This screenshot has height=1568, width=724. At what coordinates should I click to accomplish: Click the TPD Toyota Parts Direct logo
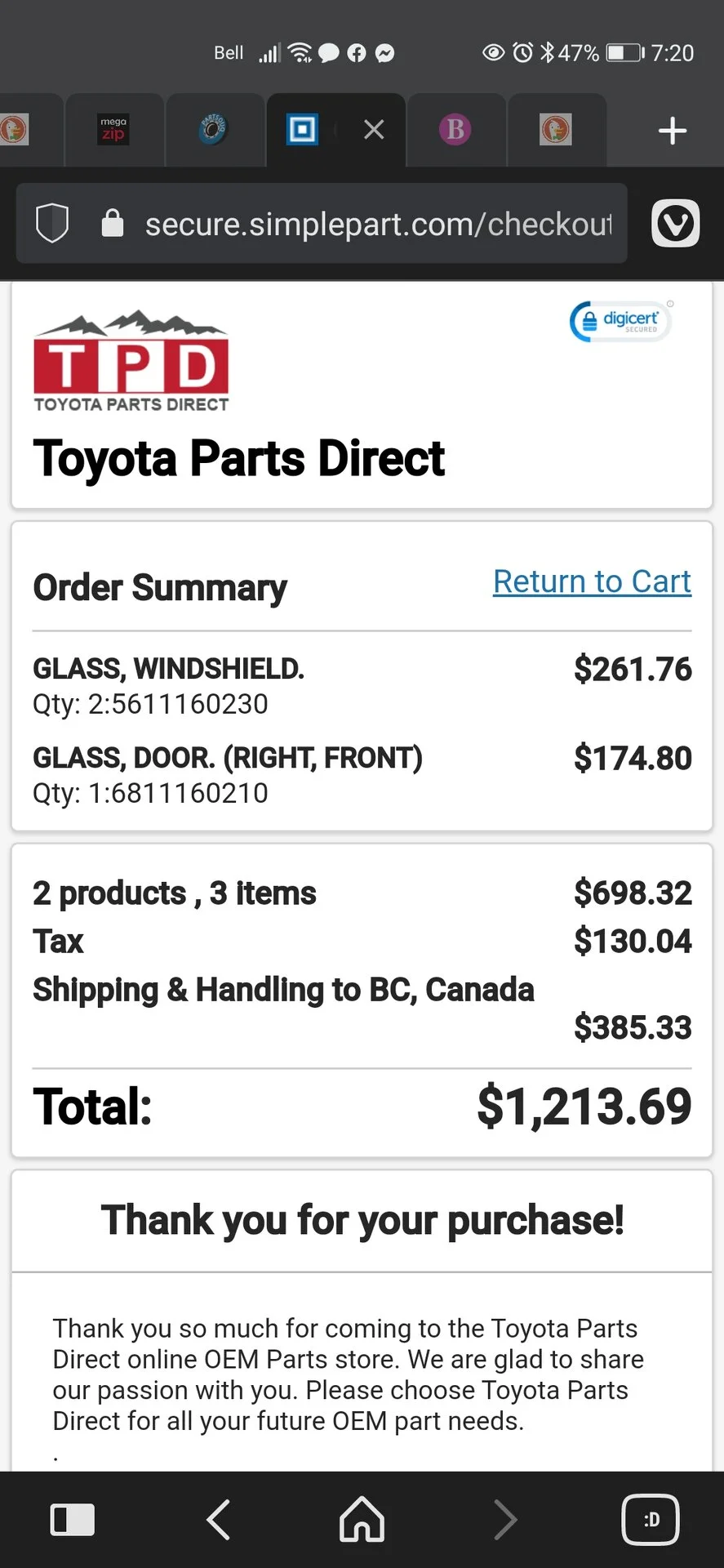(131, 361)
